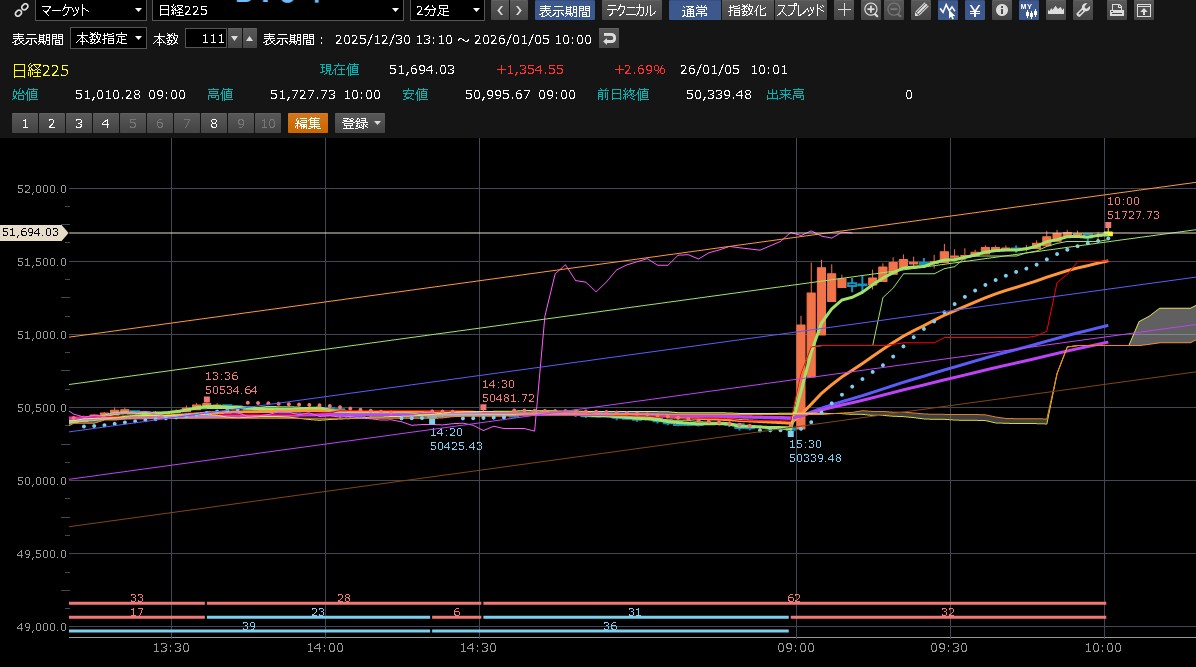
Task: Open chart settings wrench icon
Action: coord(1082,10)
